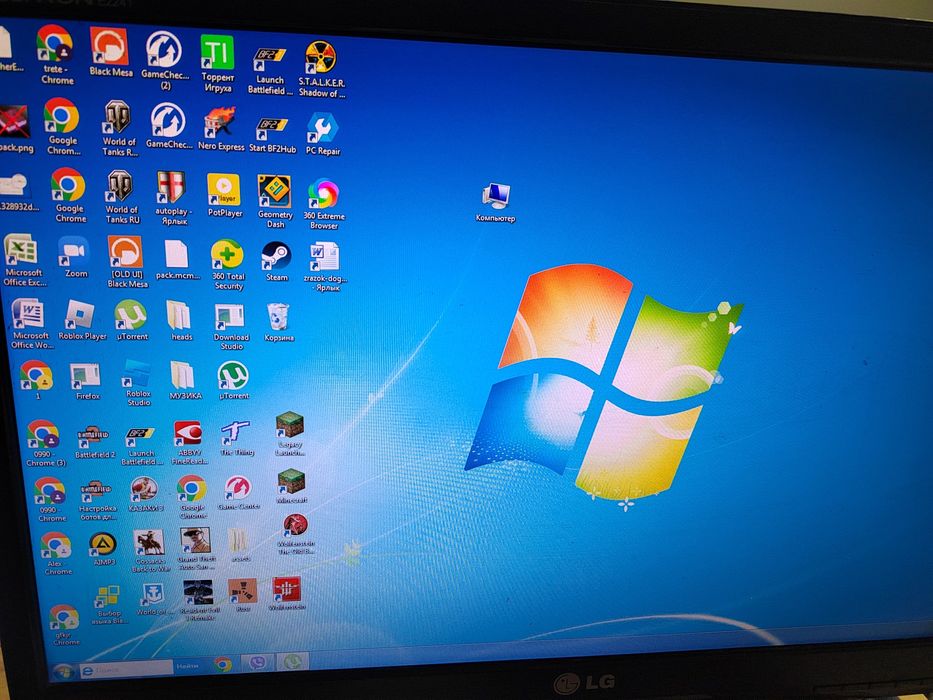
Task: Launch The Thing game shortcut
Action: [x=236, y=438]
